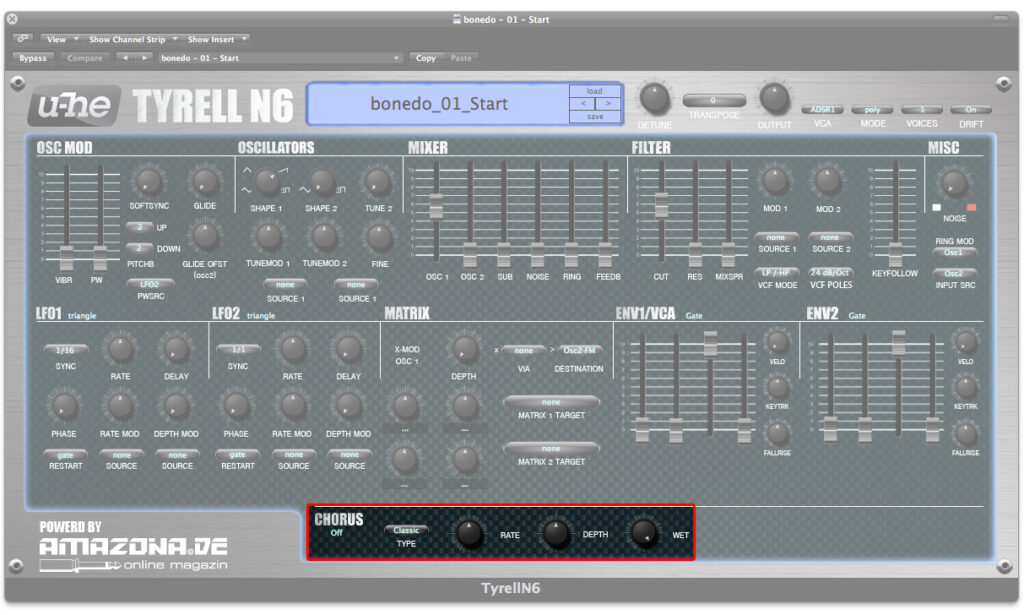Step to next preset in blue display
Viewport: 1024px width, 615px height.
[x=608, y=104]
